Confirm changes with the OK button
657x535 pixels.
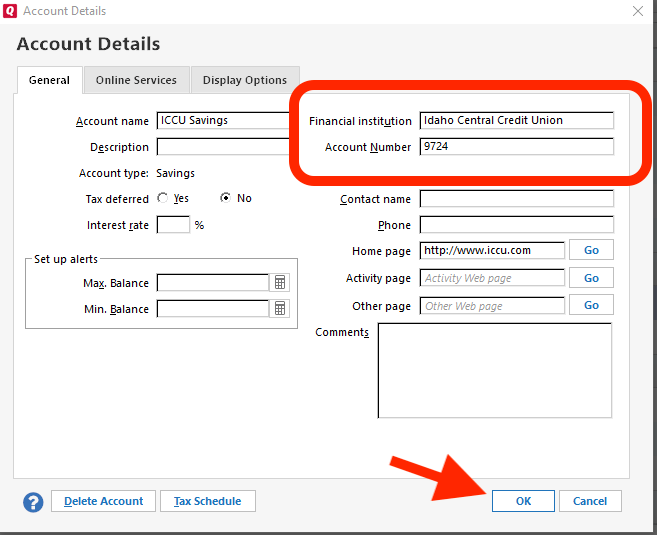(x=523, y=501)
